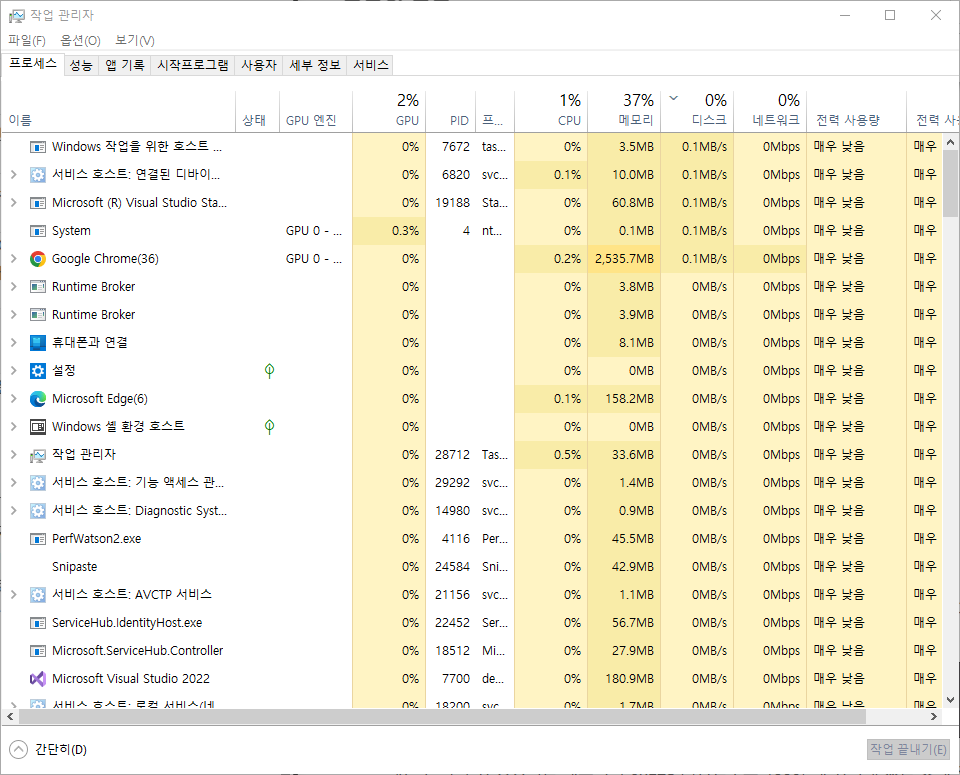Image resolution: width=960 pixels, height=775 pixels.
Task: Expand the second Runtime Broker group
Action: [x=13, y=315]
